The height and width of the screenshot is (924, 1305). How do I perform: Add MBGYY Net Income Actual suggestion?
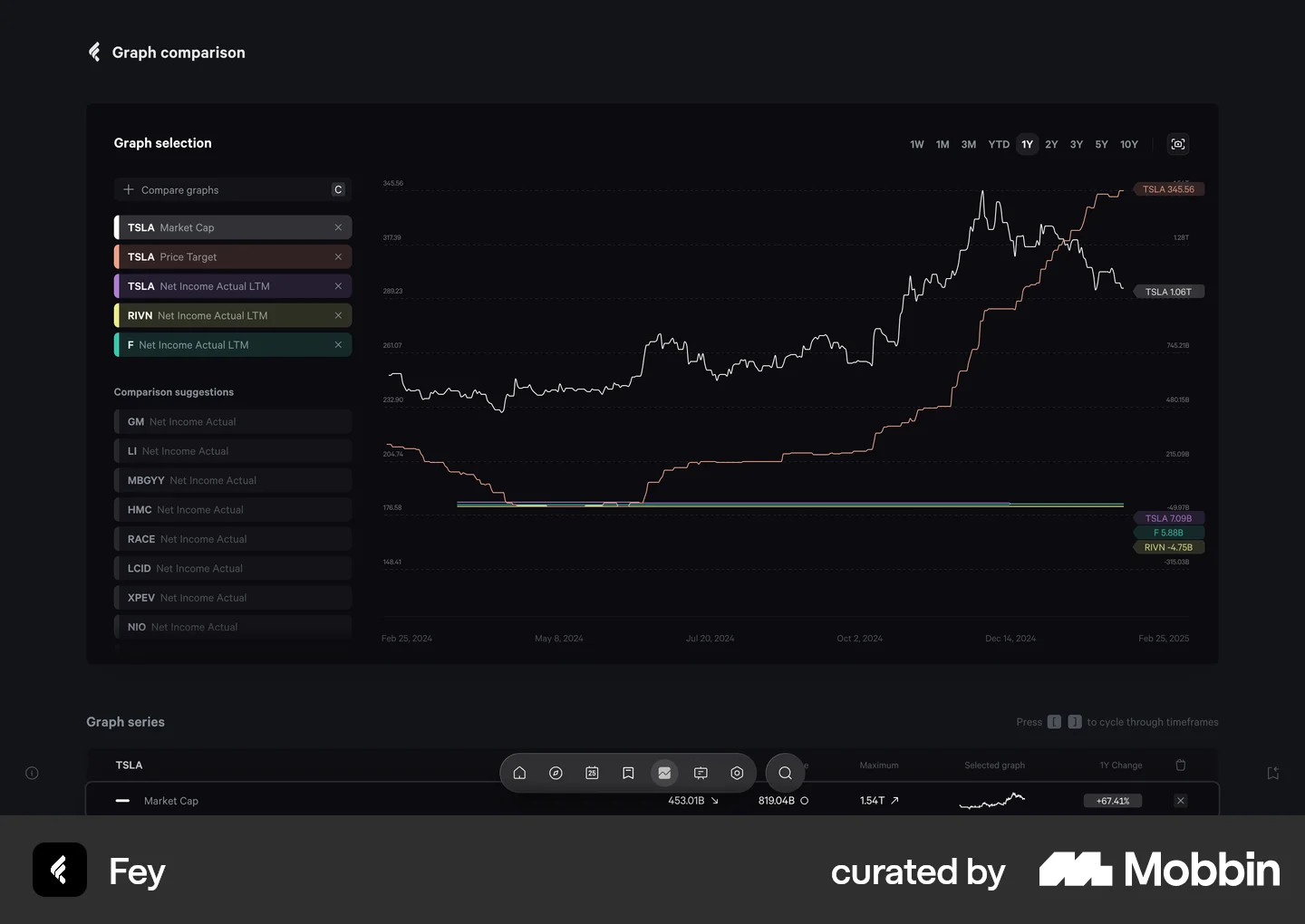pos(233,480)
